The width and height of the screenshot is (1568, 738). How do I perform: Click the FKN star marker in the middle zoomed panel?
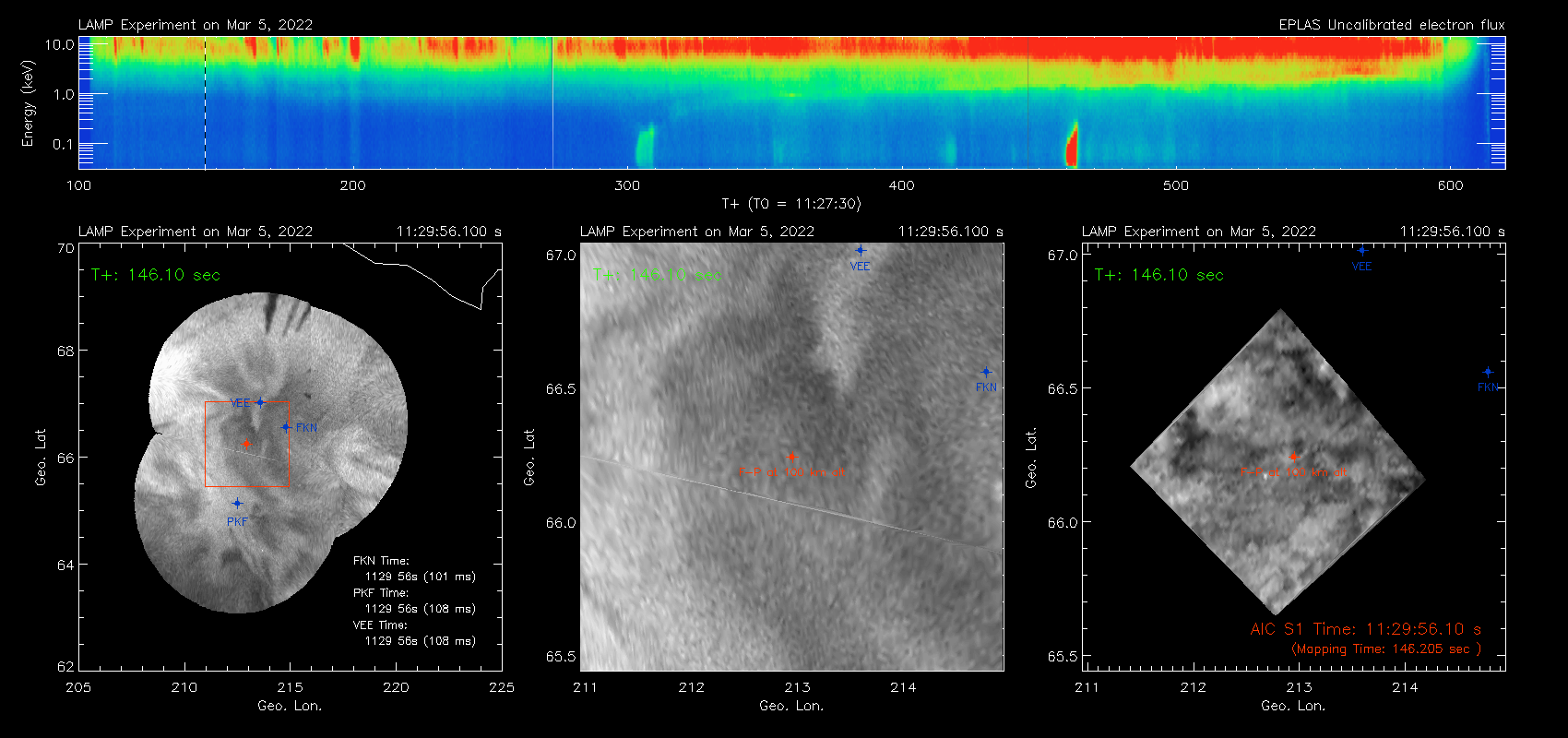point(986,372)
